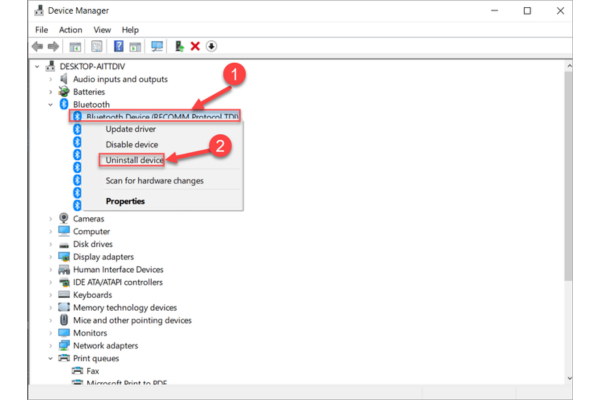Expand the Display adapters category

pos(51,256)
